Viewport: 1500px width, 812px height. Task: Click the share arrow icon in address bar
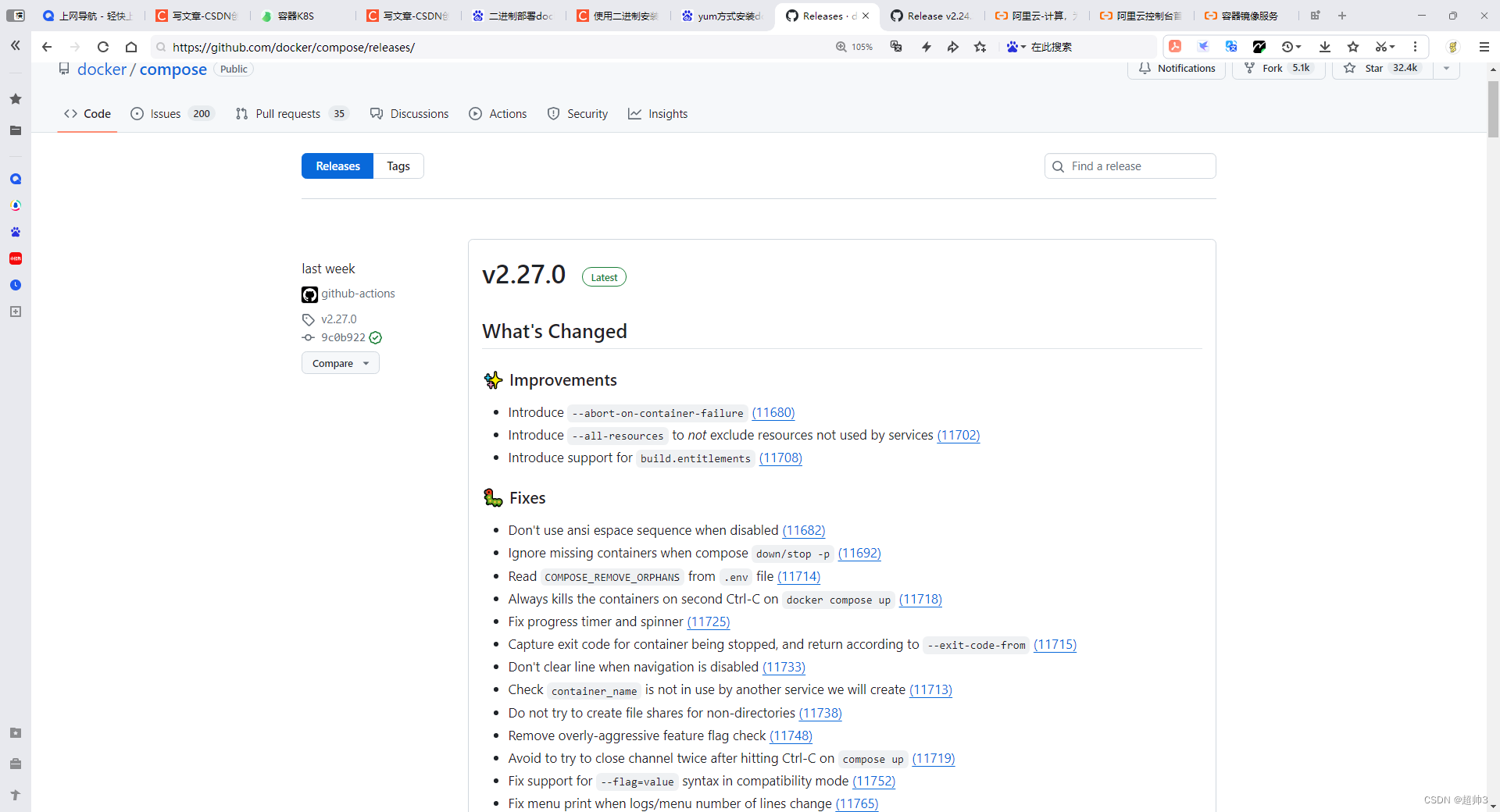click(x=953, y=47)
